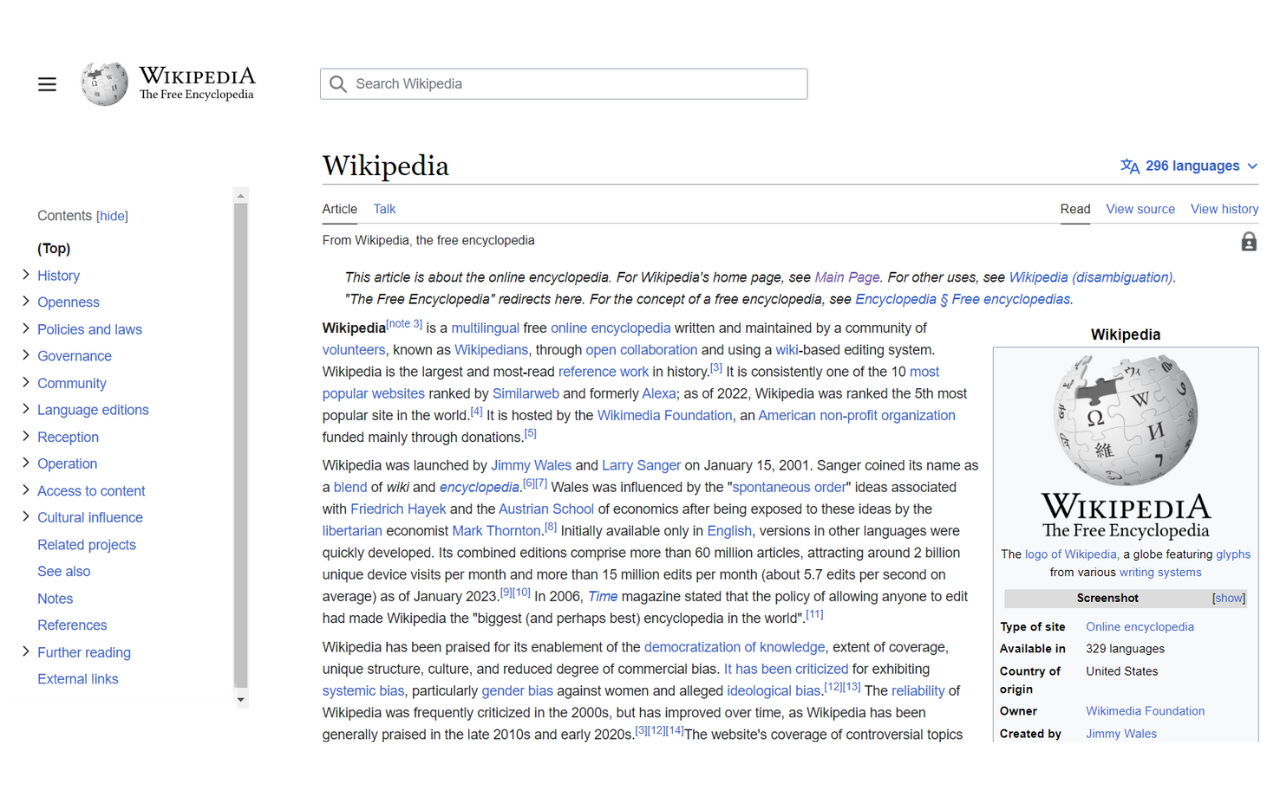Open the gender bias link
Viewport: 1280px width, 800px height.
(x=517, y=691)
